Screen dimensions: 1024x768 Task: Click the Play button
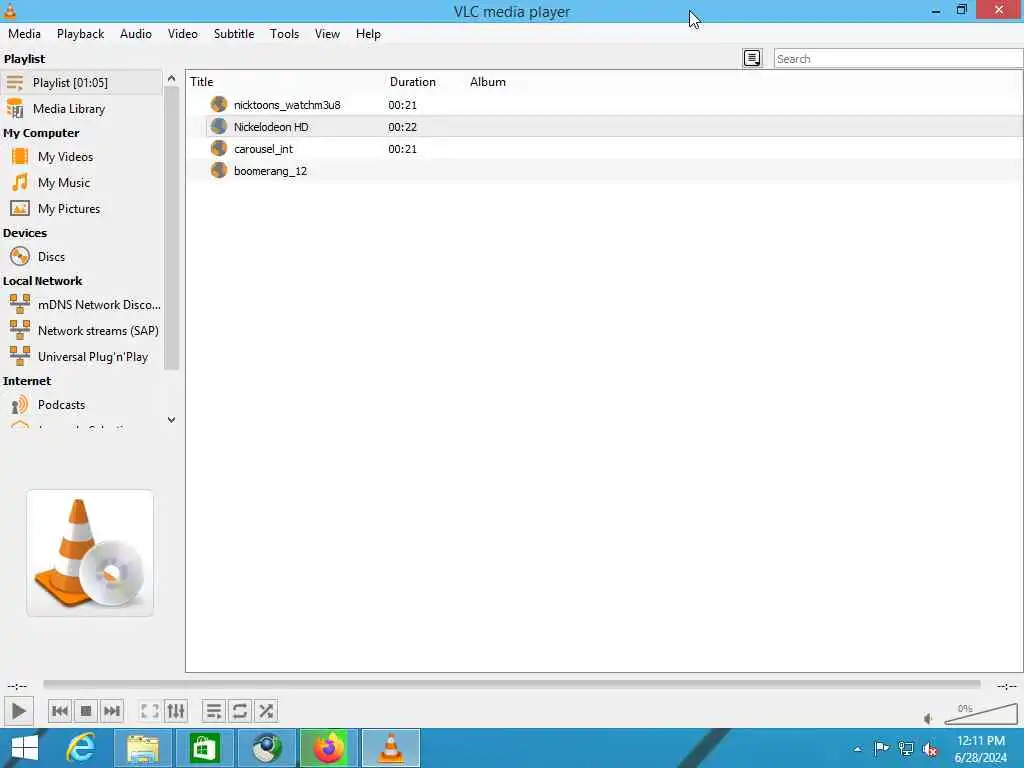click(x=18, y=711)
